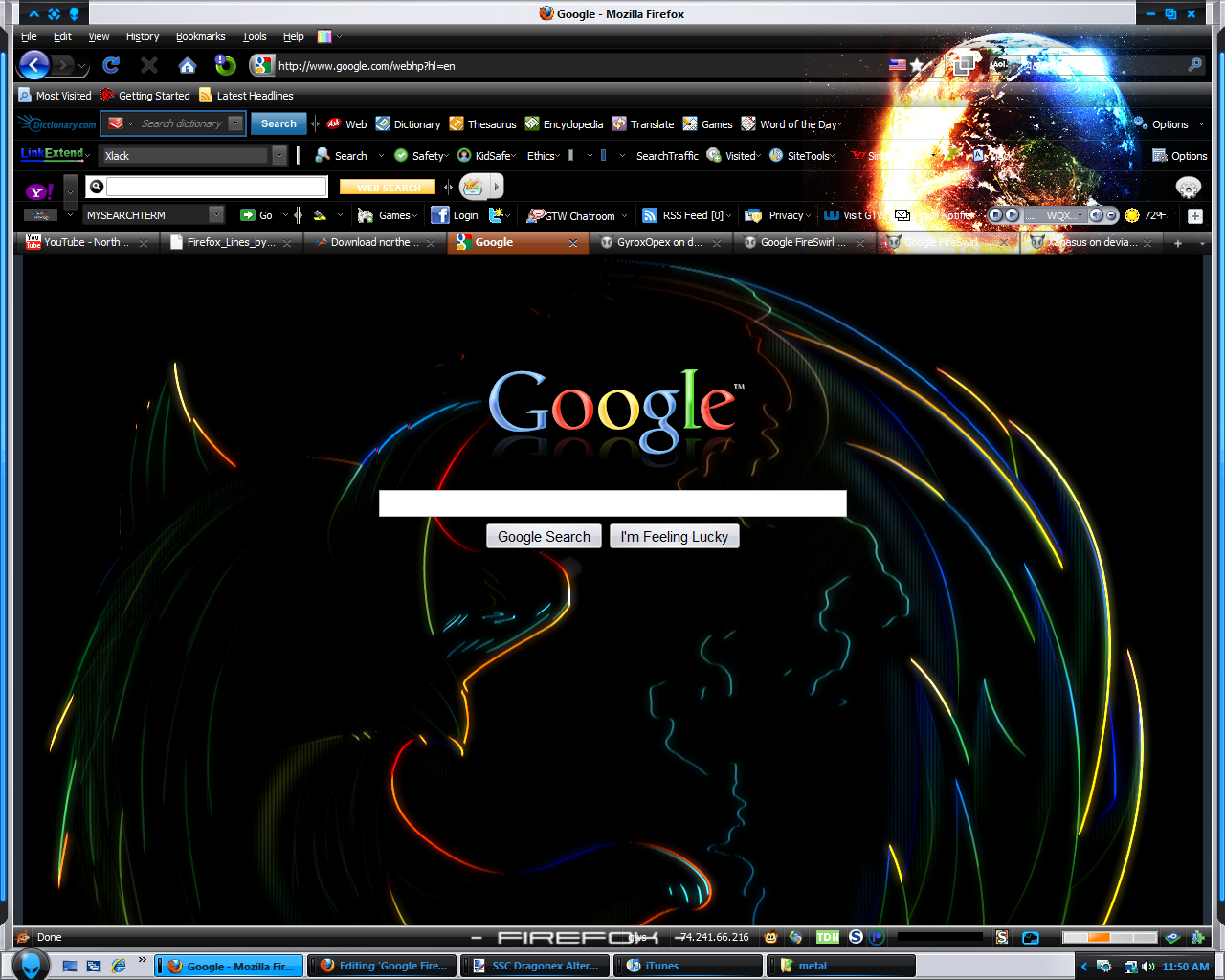Open Latest Headlines bookmark feed
This screenshot has height=980, width=1225.
[x=246, y=96]
